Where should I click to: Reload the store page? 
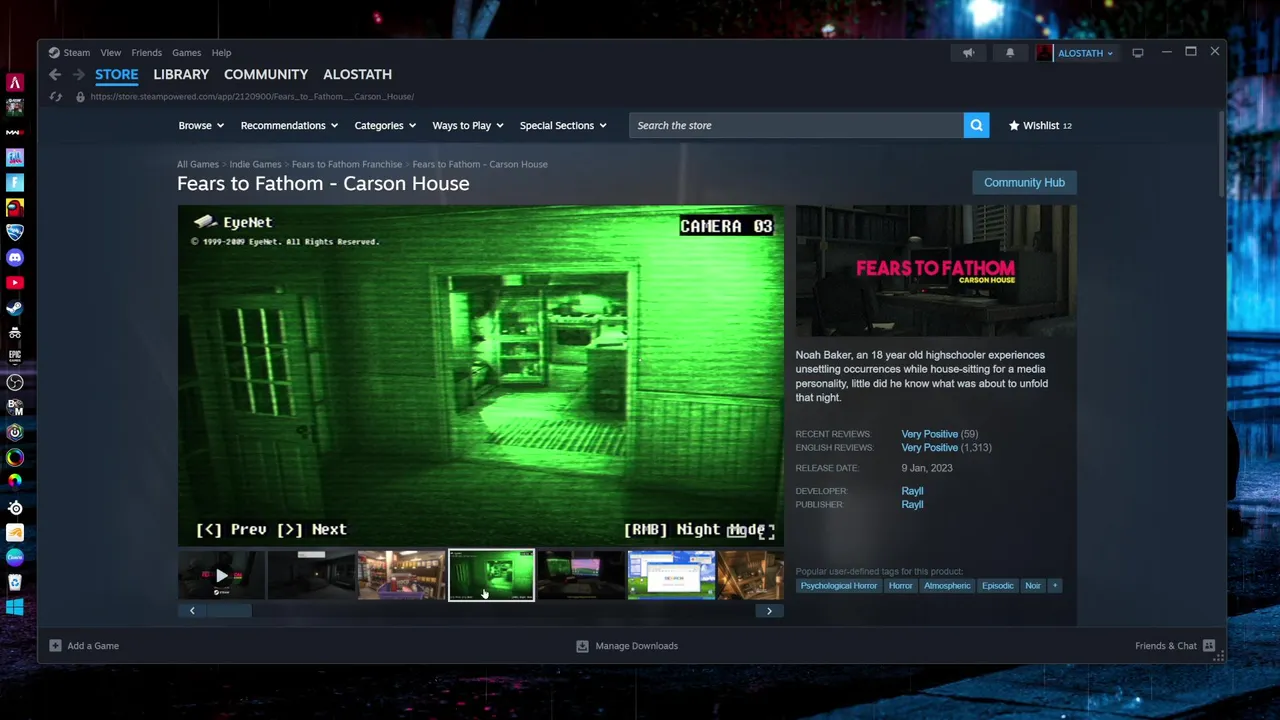55,97
